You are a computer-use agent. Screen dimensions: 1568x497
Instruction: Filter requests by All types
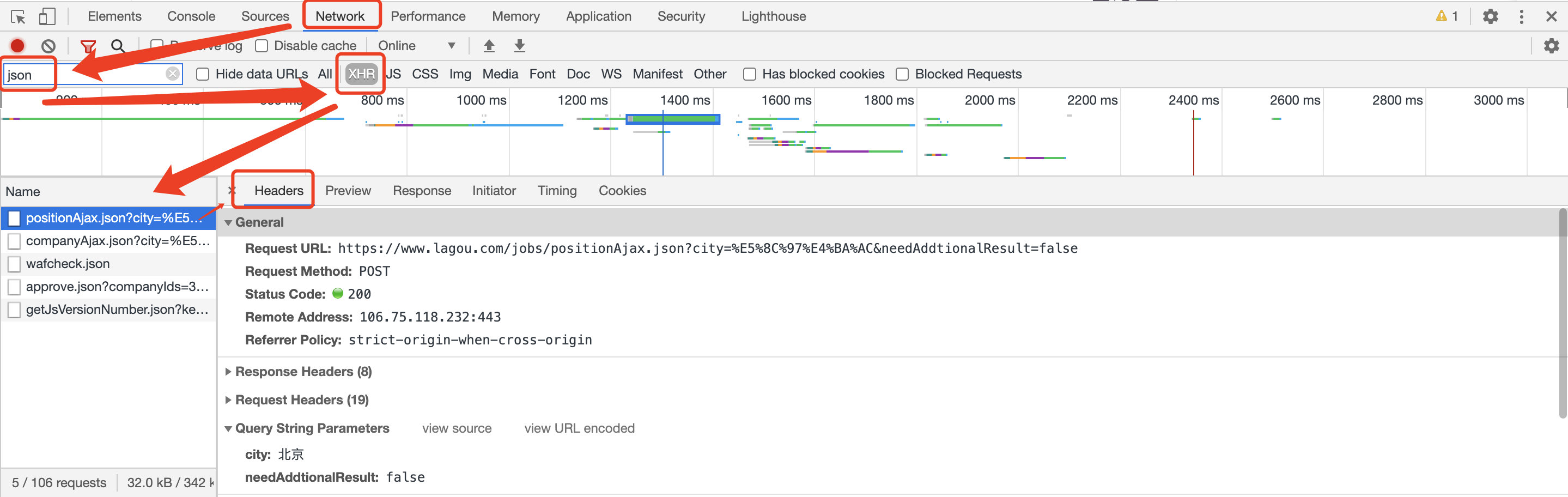click(x=325, y=74)
